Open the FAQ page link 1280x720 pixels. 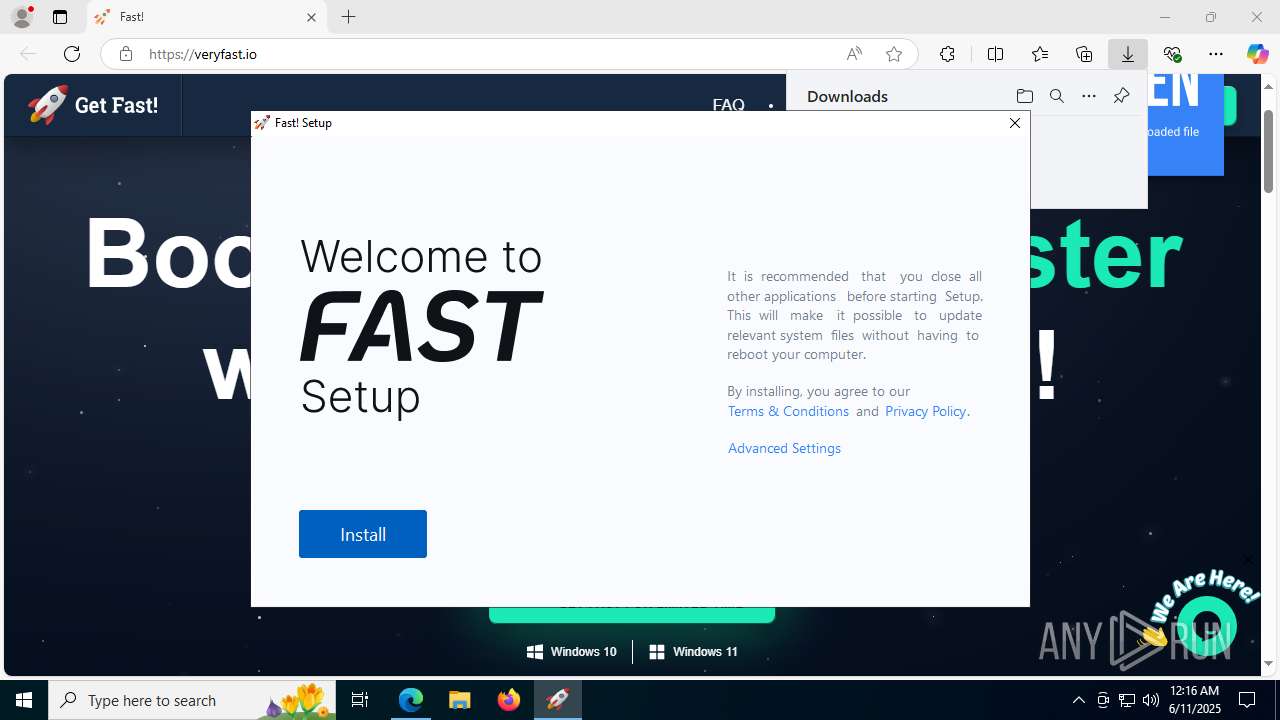[728, 105]
